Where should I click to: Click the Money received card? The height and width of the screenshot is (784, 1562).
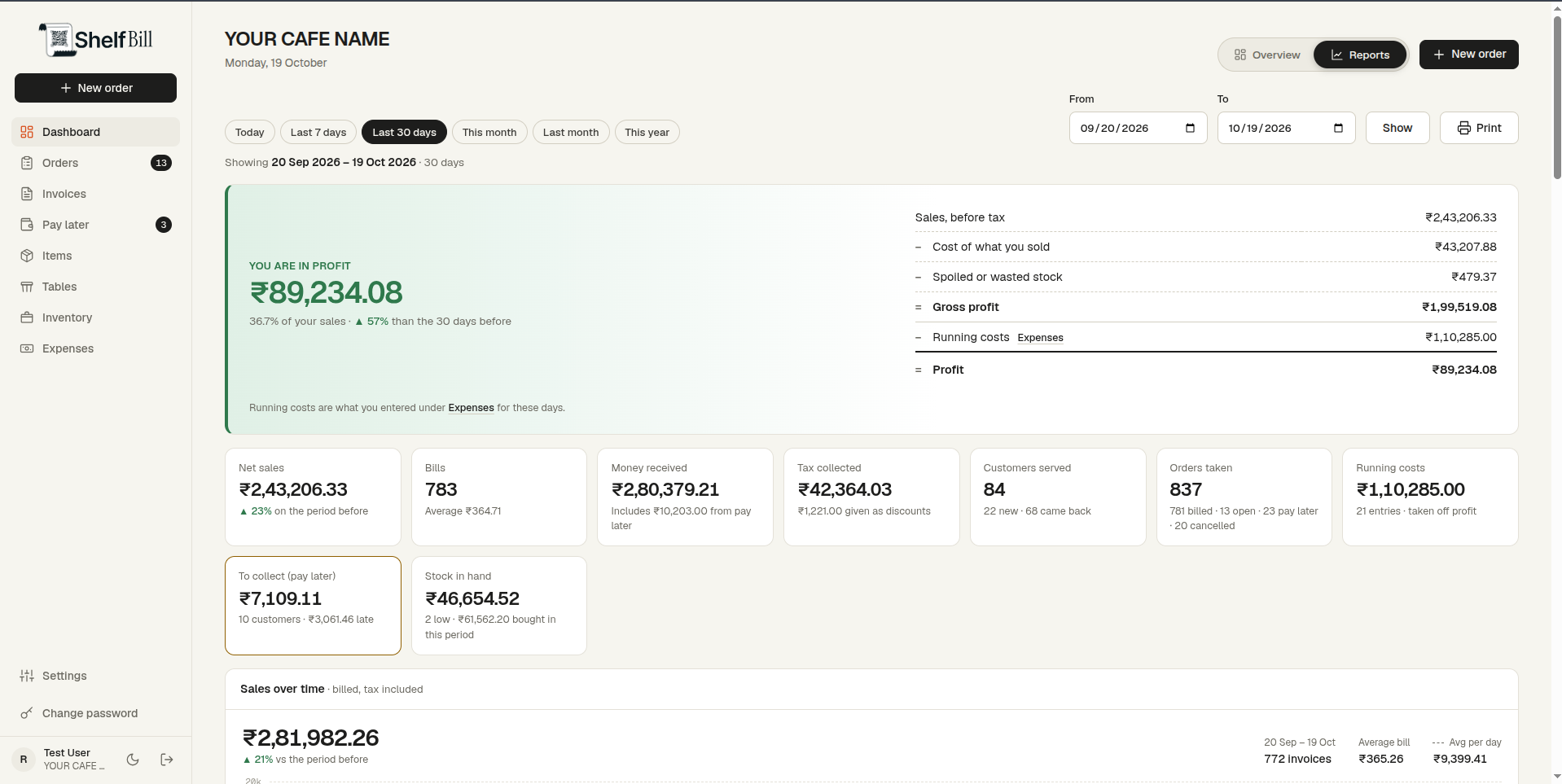click(685, 497)
